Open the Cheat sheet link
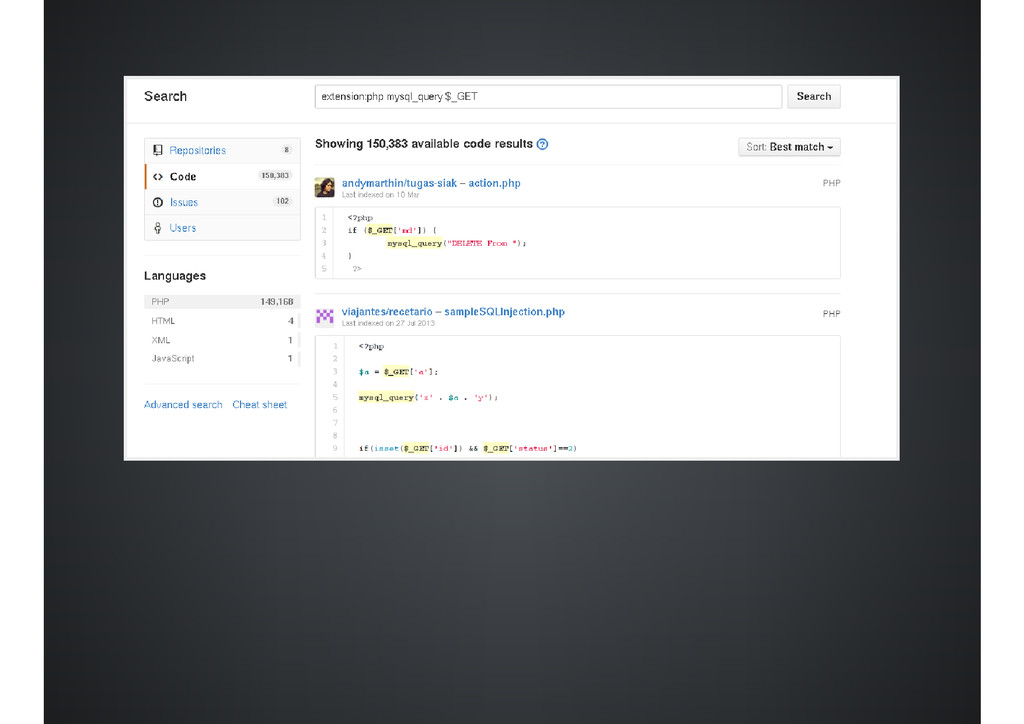 pos(259,405)
